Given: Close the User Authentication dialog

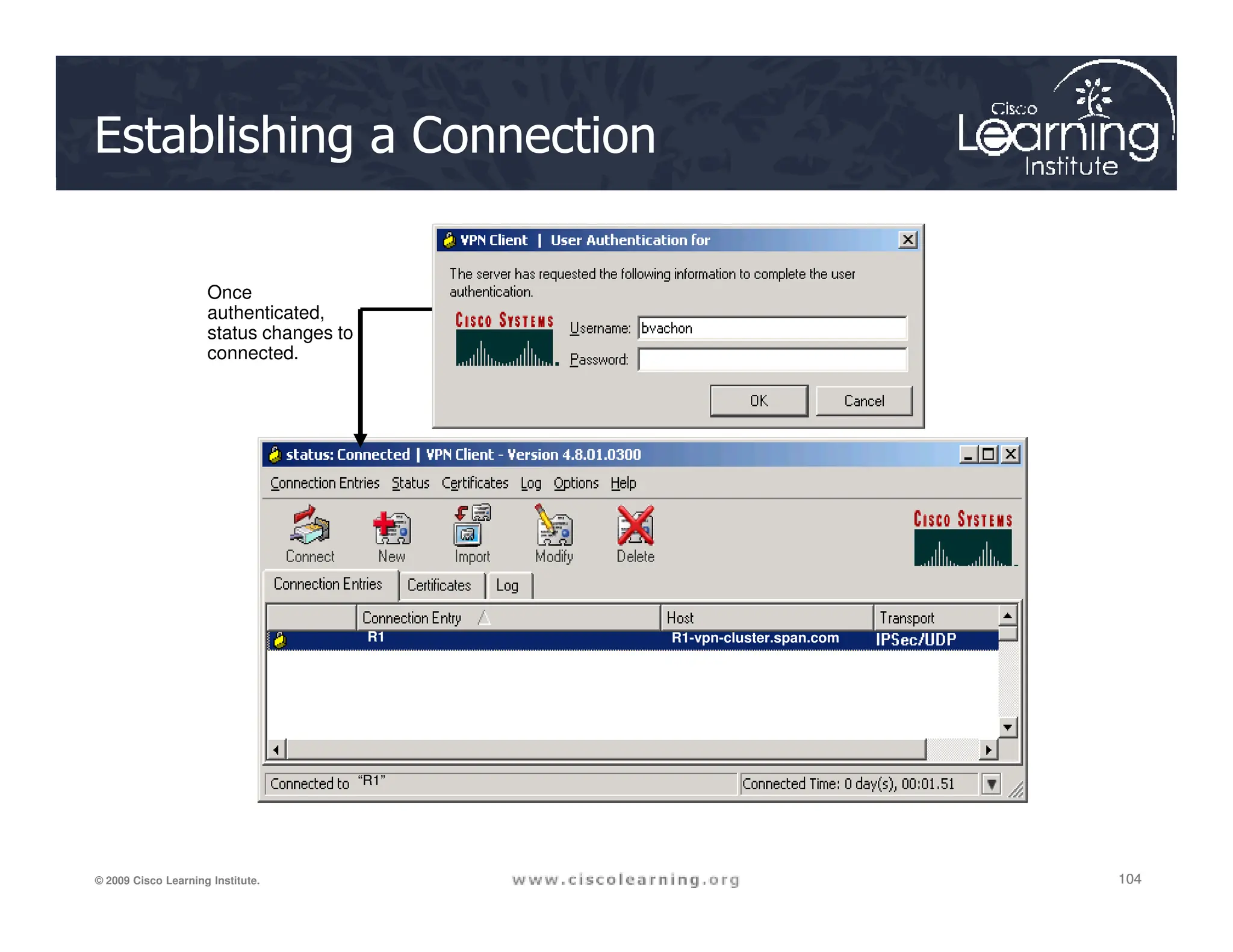Looking at the screenshot, I should 908,240.
